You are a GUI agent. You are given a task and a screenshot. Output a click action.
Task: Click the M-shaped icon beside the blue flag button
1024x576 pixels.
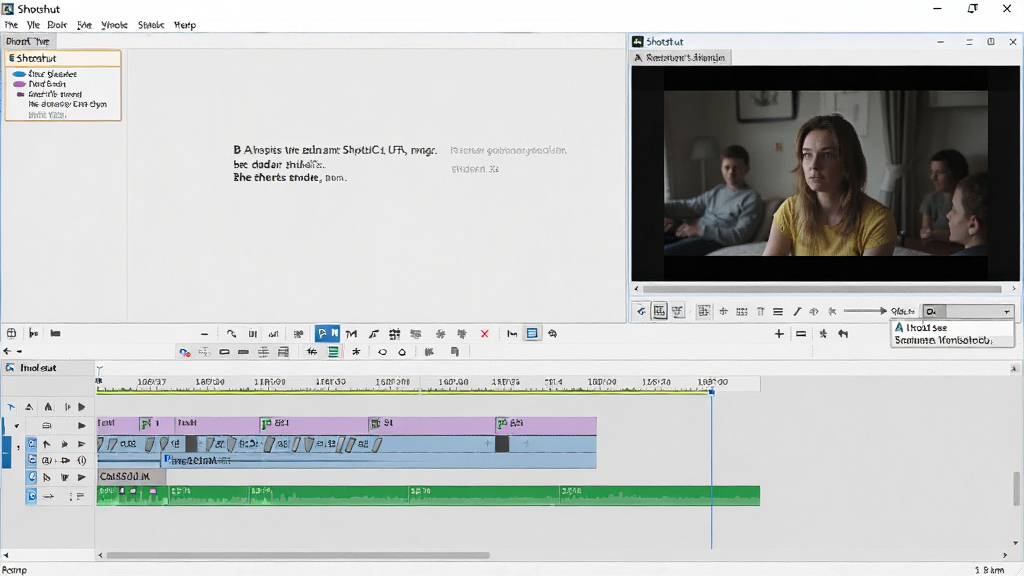tap(351, 334)
